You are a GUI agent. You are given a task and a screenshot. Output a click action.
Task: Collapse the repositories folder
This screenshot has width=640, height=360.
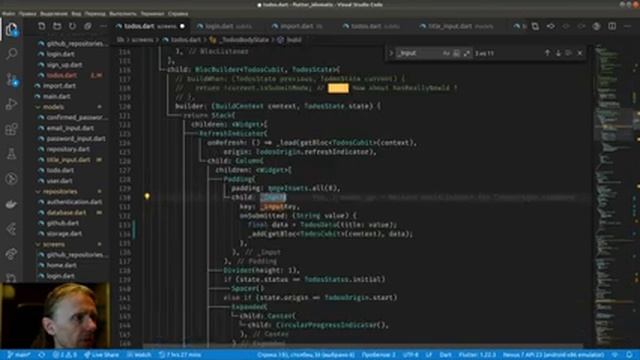click(60, 191)
